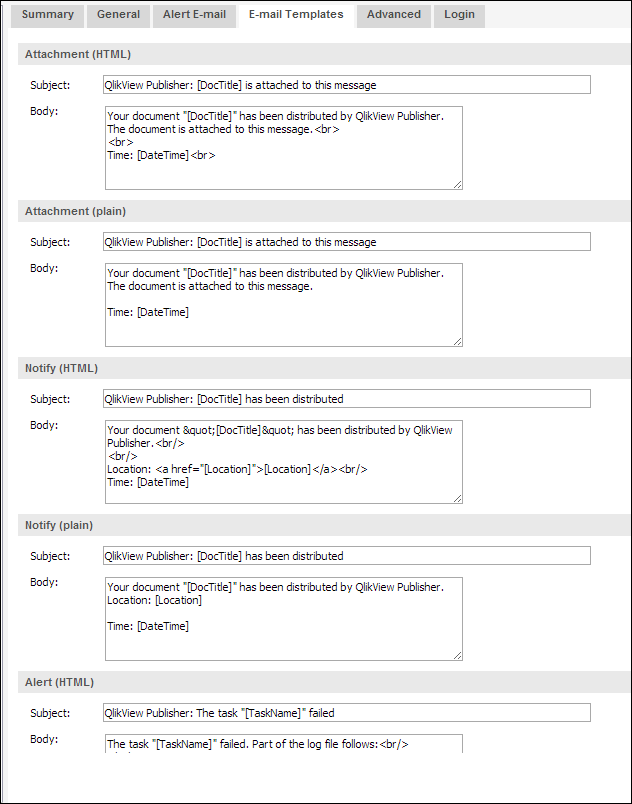
Task: Click the Attachment (HTML) Subject field
Action: click(x=346, y=85)
